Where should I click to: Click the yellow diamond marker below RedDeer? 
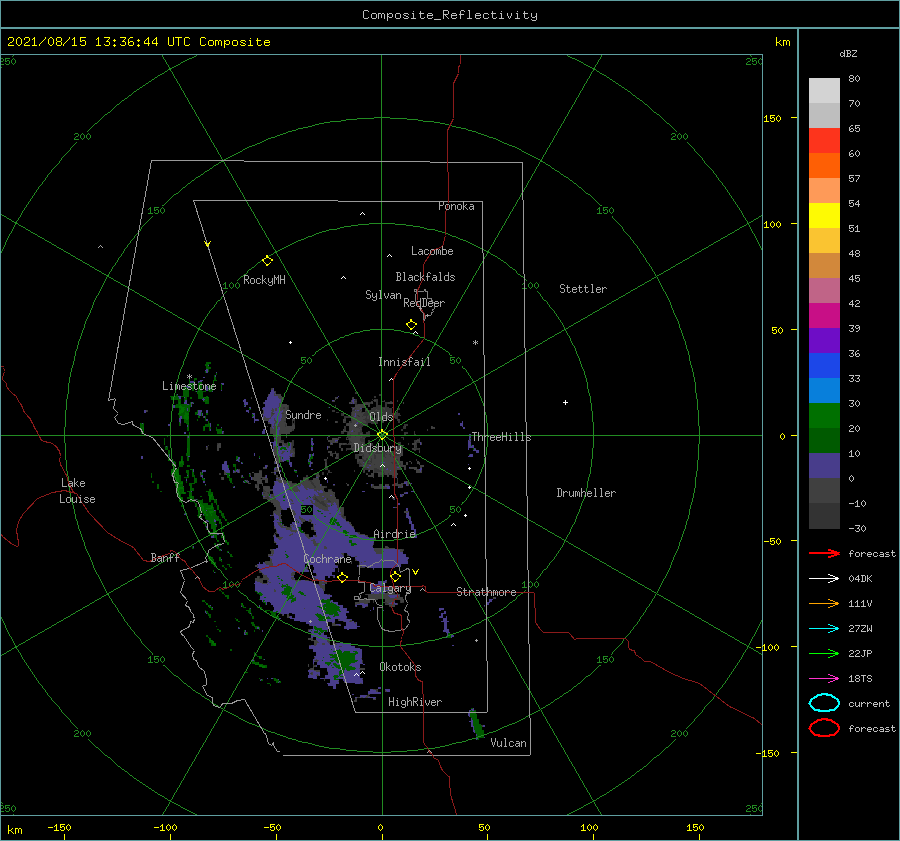click(412, 325)
